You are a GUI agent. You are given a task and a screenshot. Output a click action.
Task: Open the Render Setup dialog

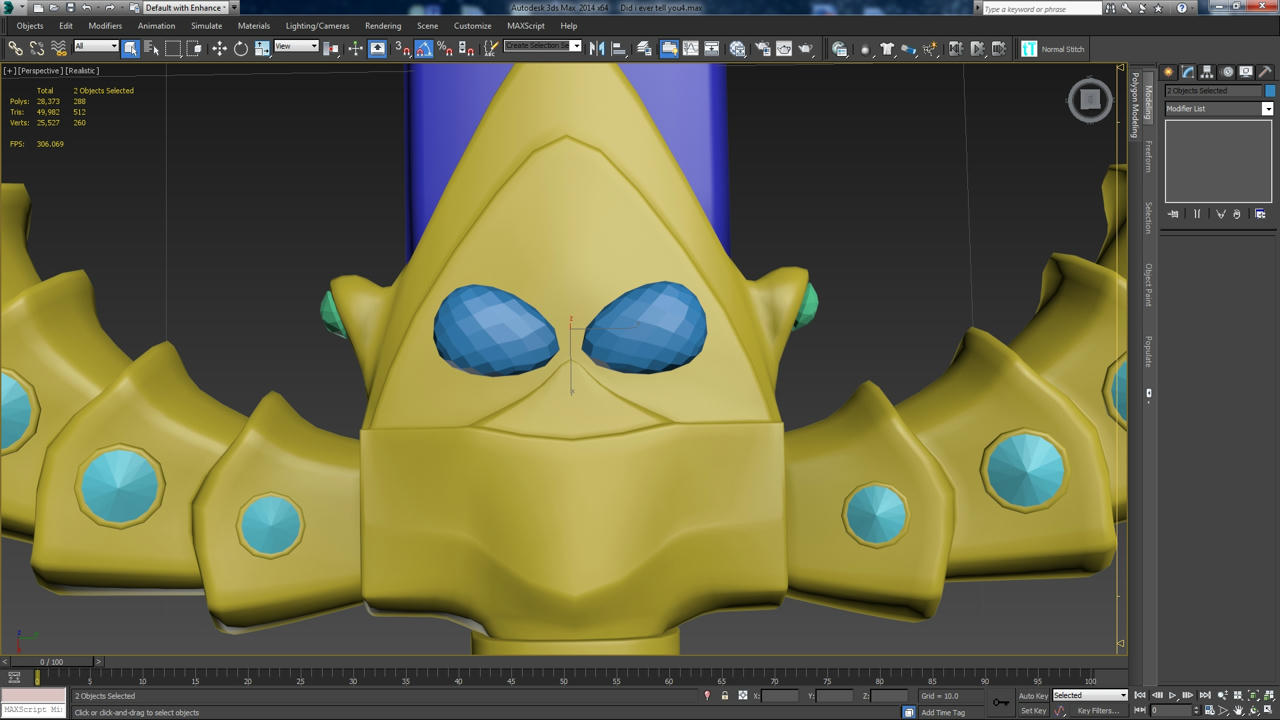763,48
